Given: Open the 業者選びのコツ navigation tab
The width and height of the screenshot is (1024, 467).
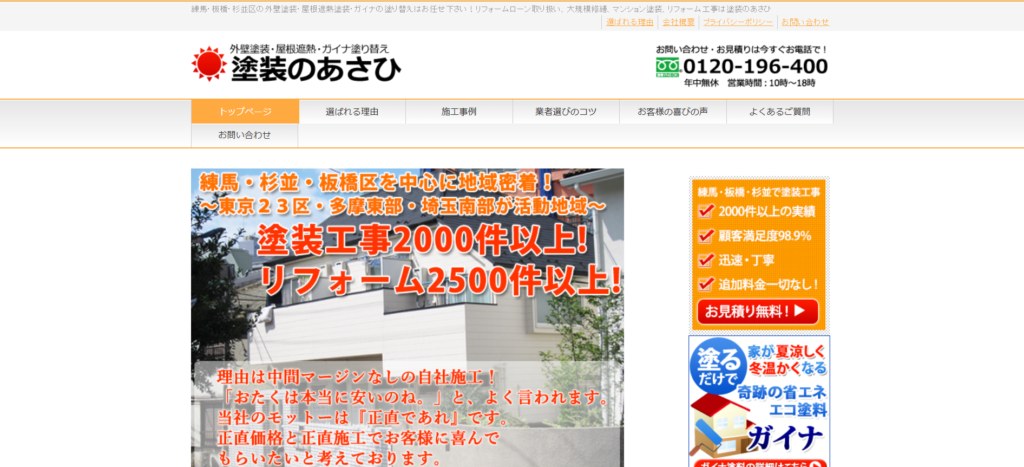Looking at the screenshot, I should pyautogui.click(x=566, y=112).
